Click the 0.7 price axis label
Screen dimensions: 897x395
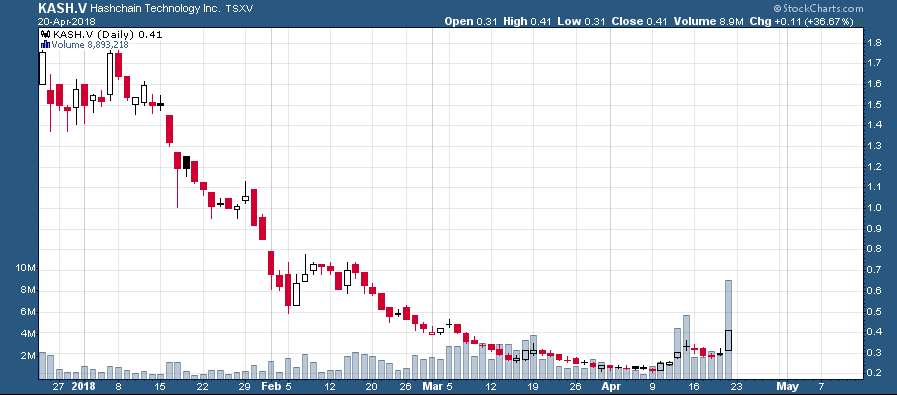[874, 269]
